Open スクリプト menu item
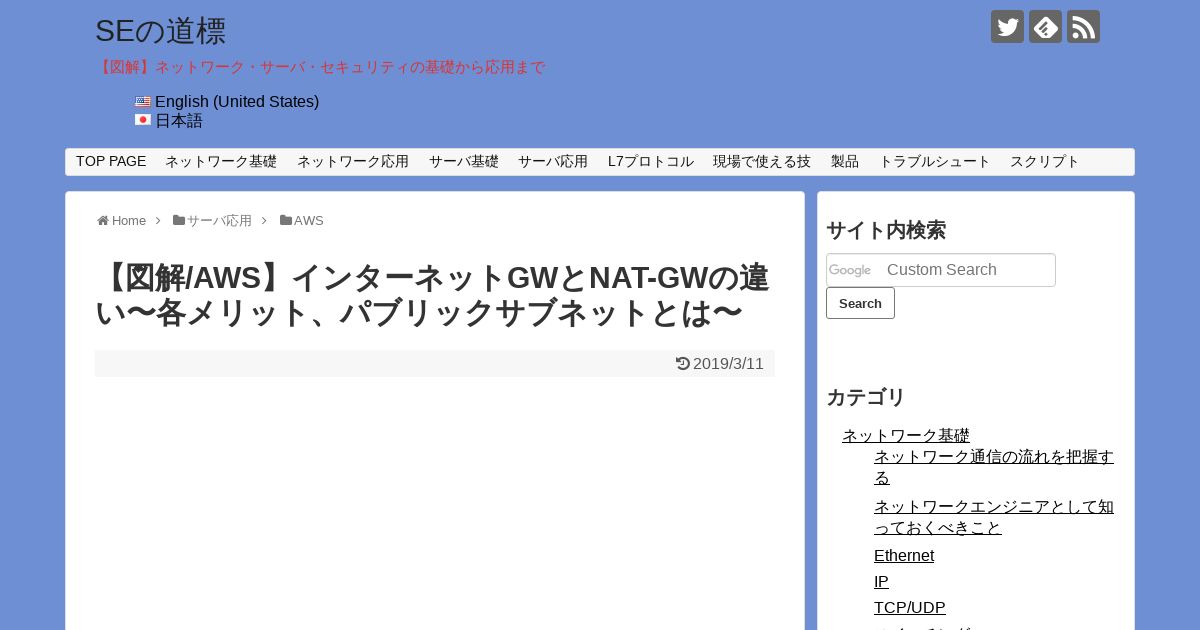This screenshot has height=630, width=1200. (x=1045, y=162)
